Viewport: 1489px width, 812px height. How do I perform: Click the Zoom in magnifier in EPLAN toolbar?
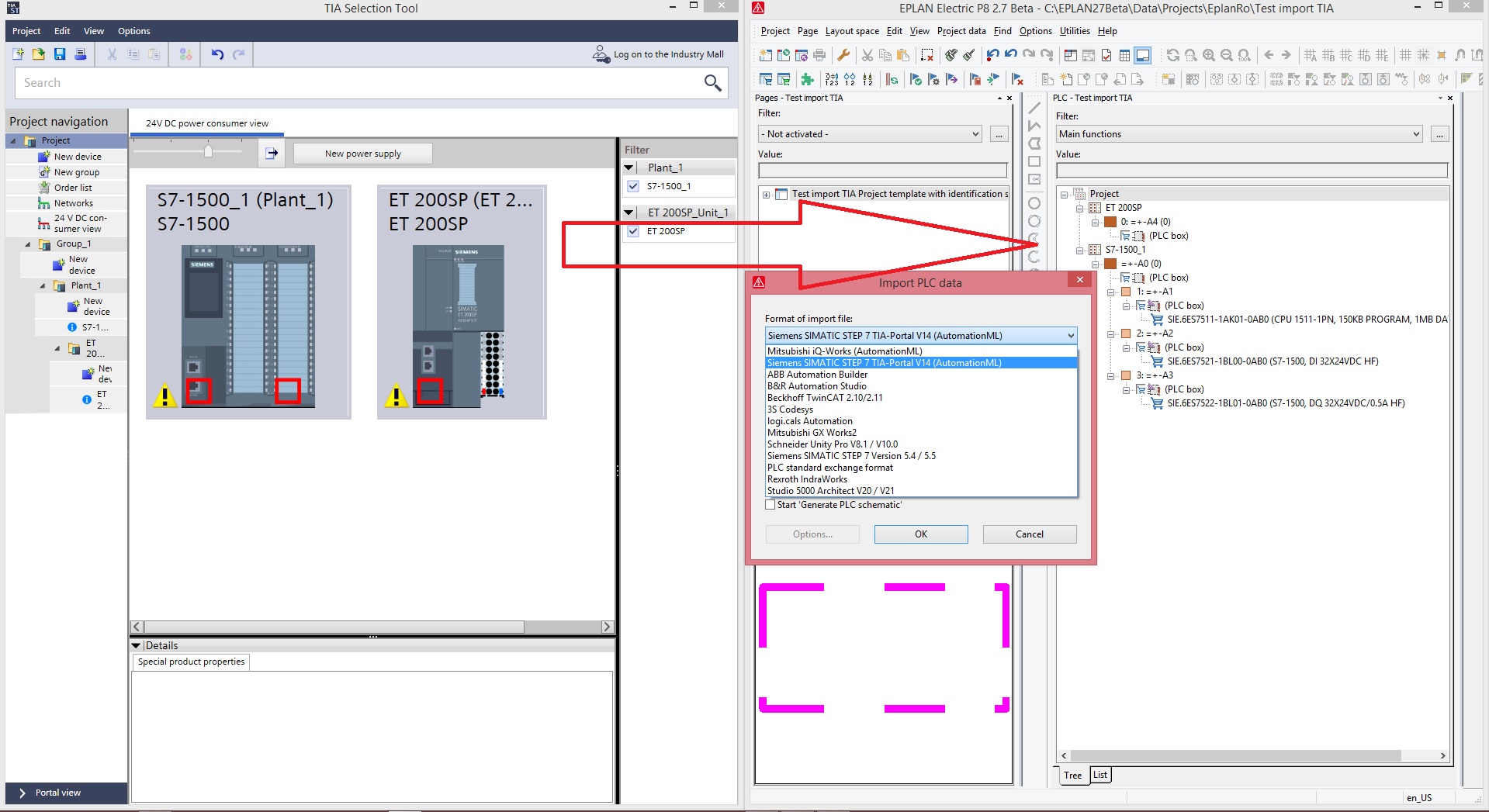click(1209, 55)
